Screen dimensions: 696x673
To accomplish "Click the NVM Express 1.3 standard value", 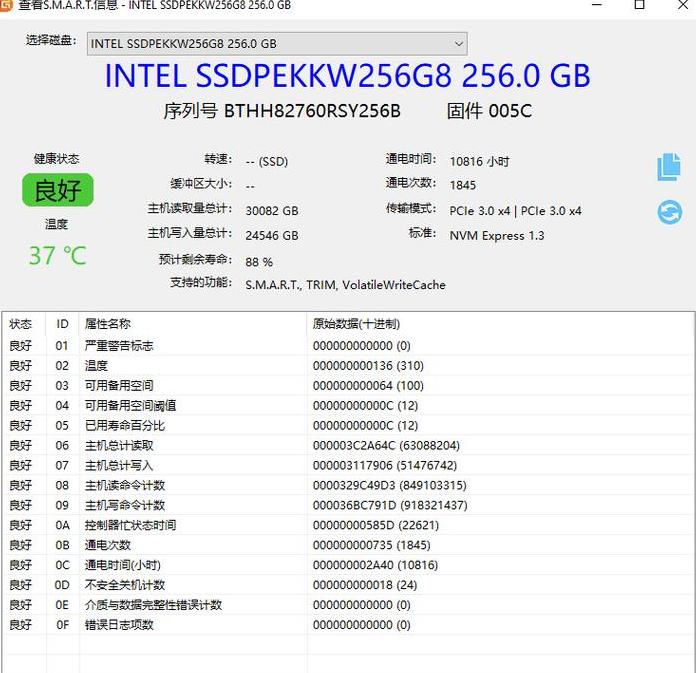I will coord(497,235).
